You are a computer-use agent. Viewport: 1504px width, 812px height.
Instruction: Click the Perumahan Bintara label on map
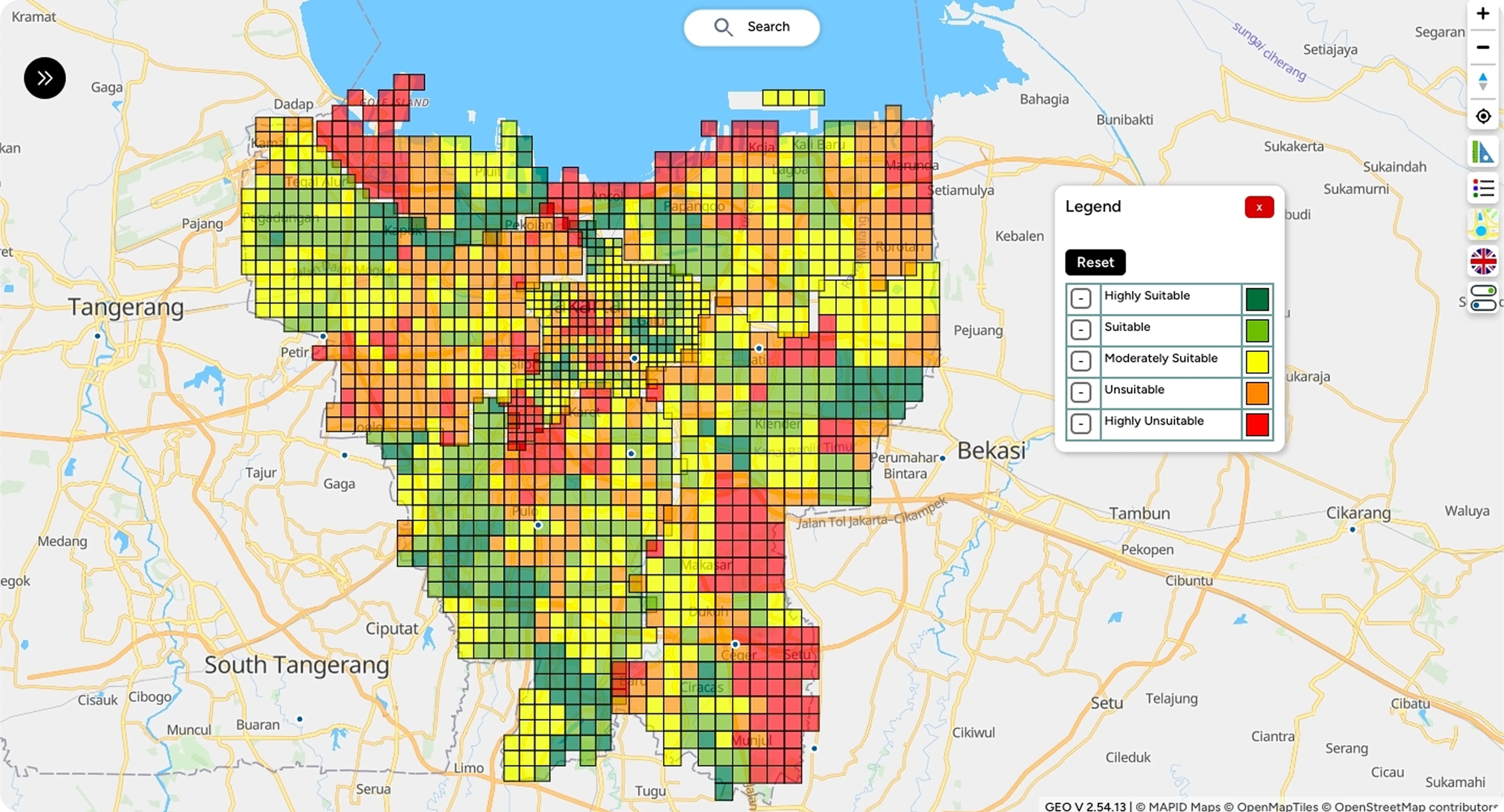pos(904,465)
